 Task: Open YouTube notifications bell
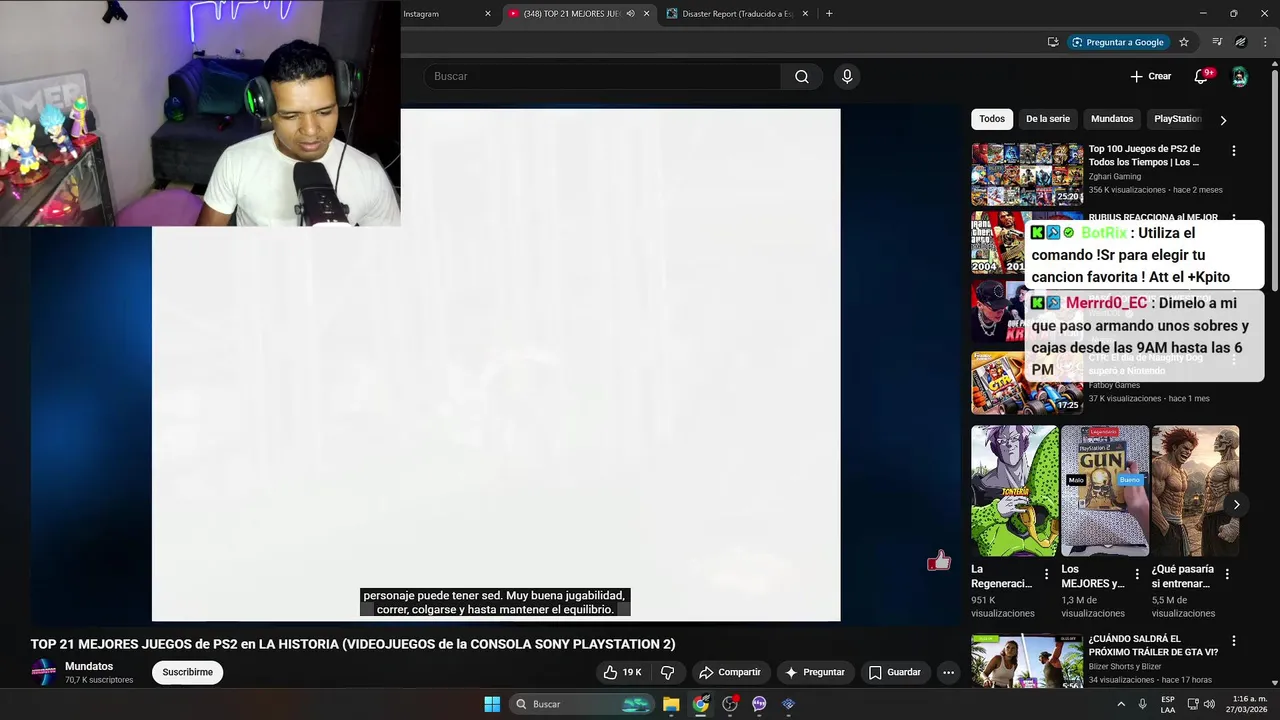point(1201,77)
